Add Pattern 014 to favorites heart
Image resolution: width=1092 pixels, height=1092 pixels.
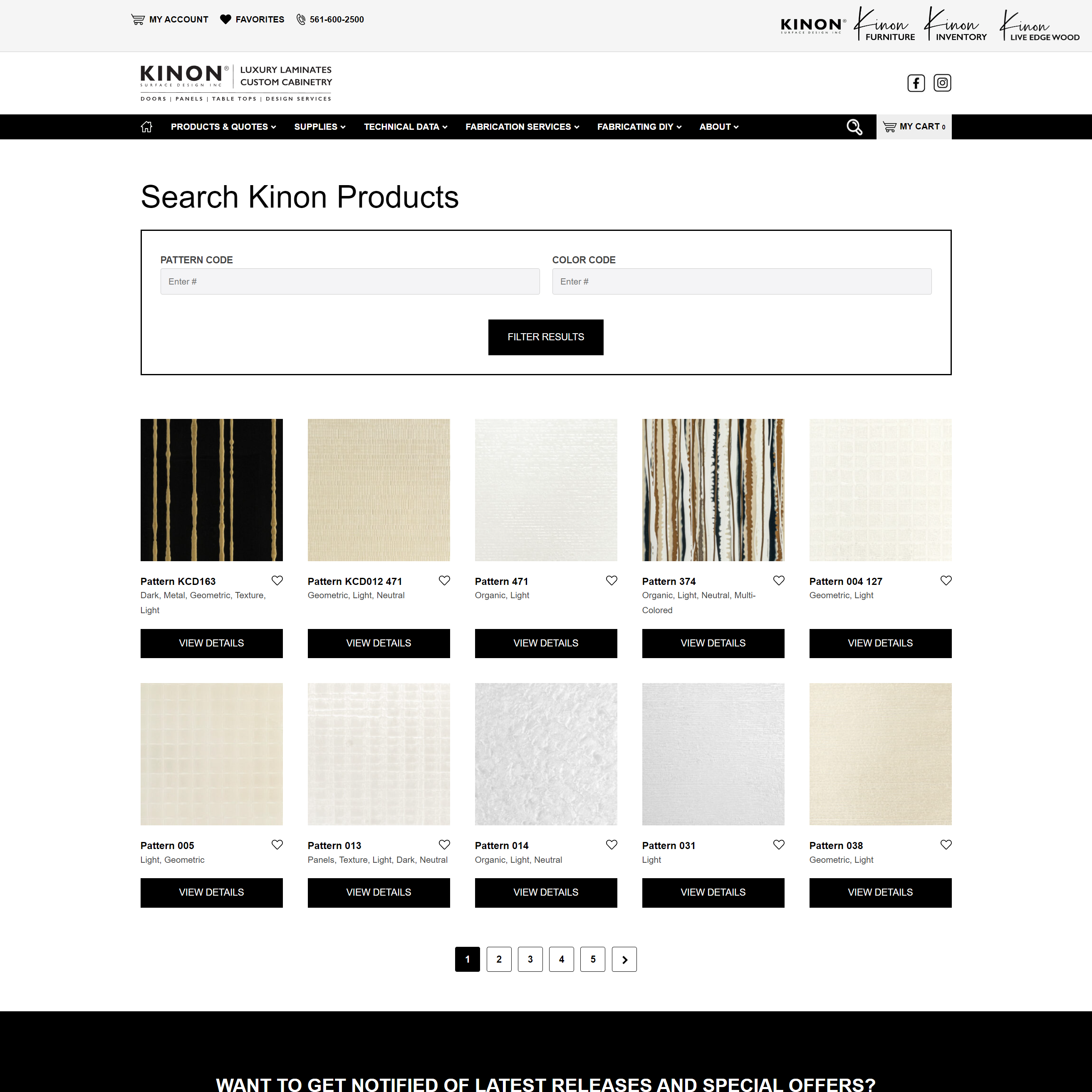[x=611, y=844]
